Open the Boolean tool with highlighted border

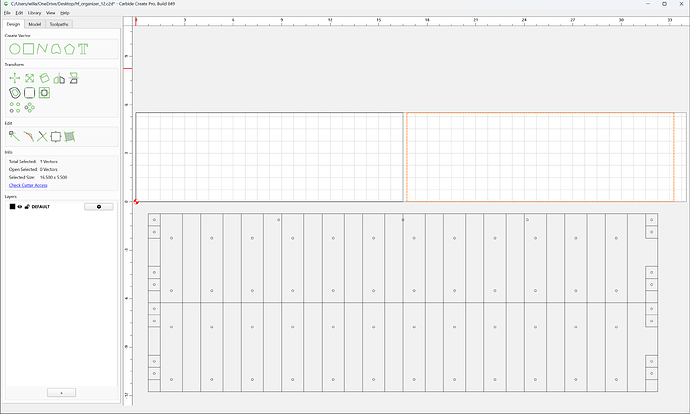coord(44,93)
